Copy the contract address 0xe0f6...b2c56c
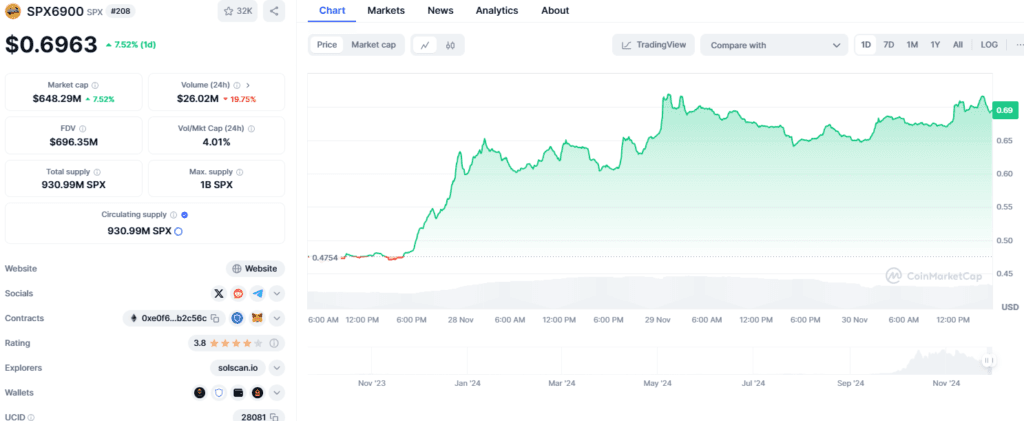 pyautogui.click(x=214, y=319)
